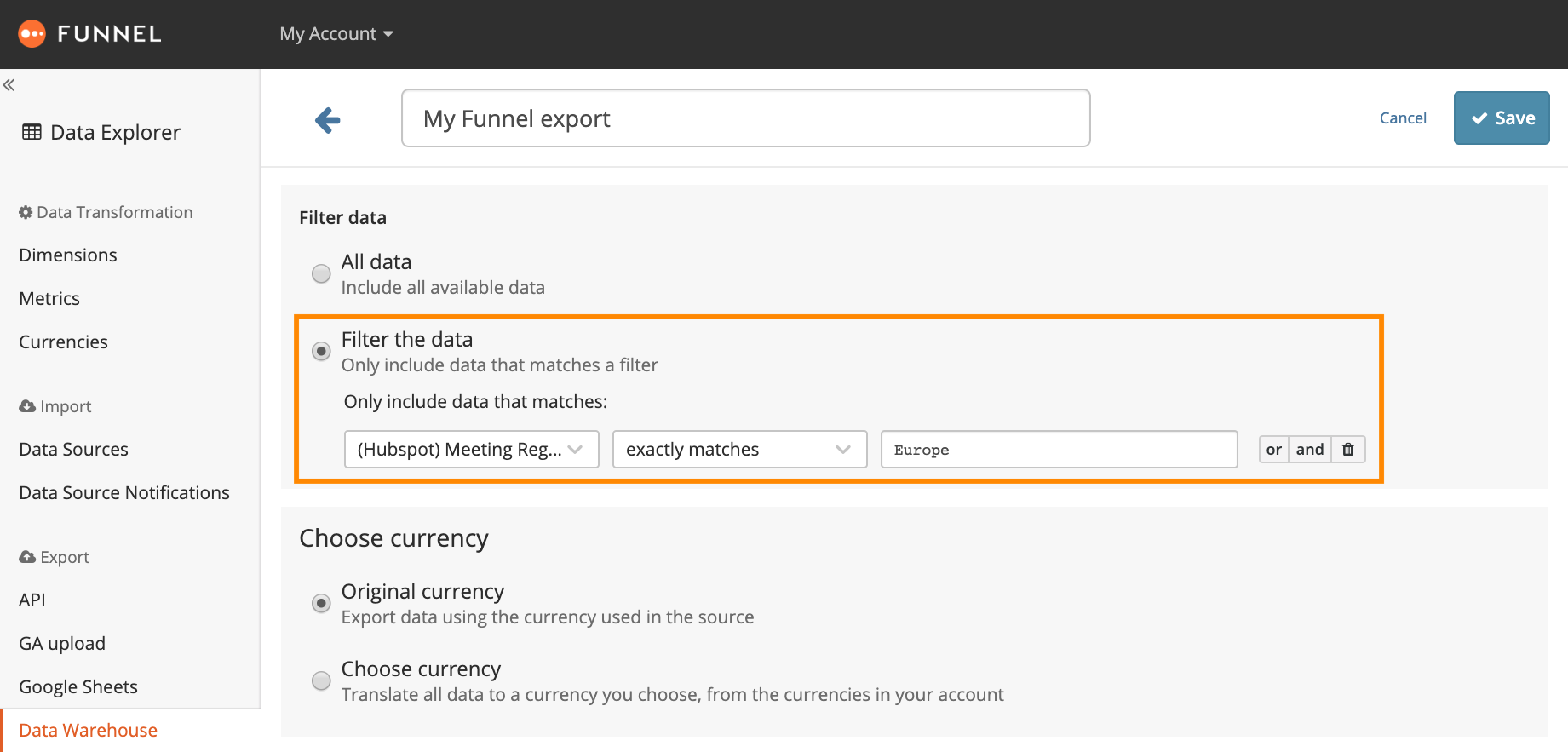Click the filter value field containing Europe

pyautogui.click(x=1060, y=450)
